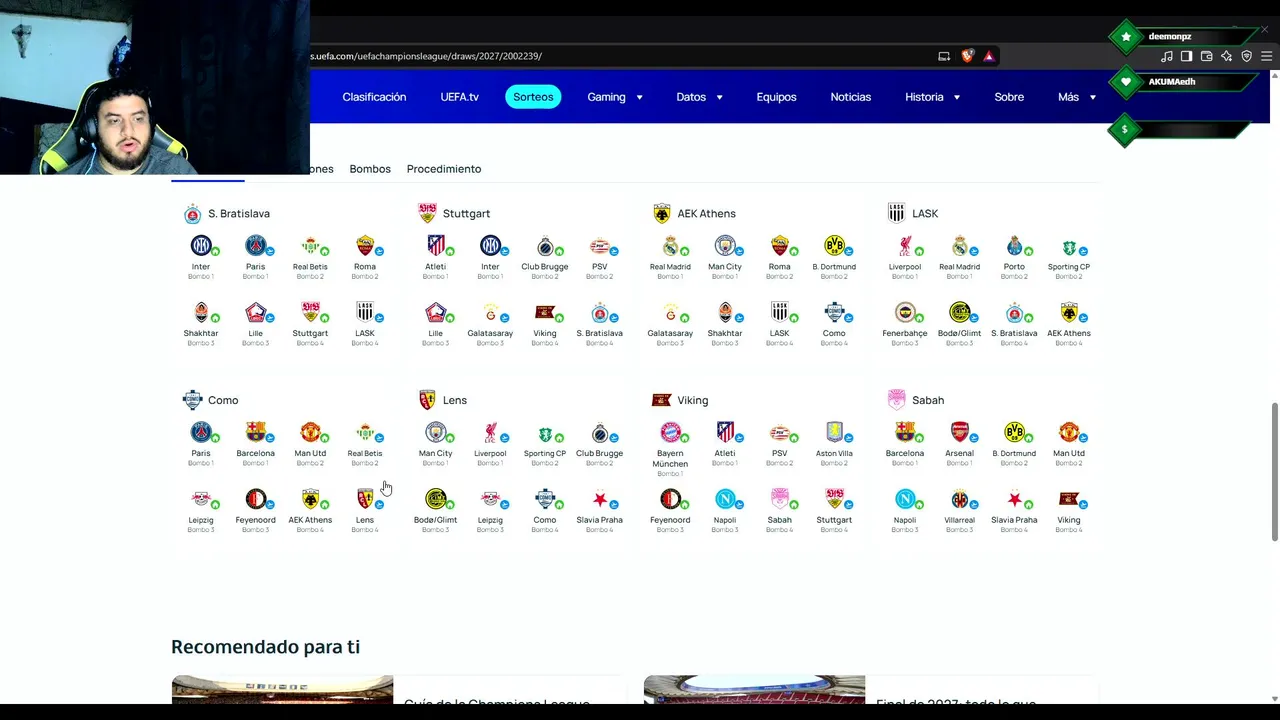The width and height of the screenshot is (1280, 720).
Task: Click the Inter crest in S. Bratislava's card
Action: pos(201,246)
